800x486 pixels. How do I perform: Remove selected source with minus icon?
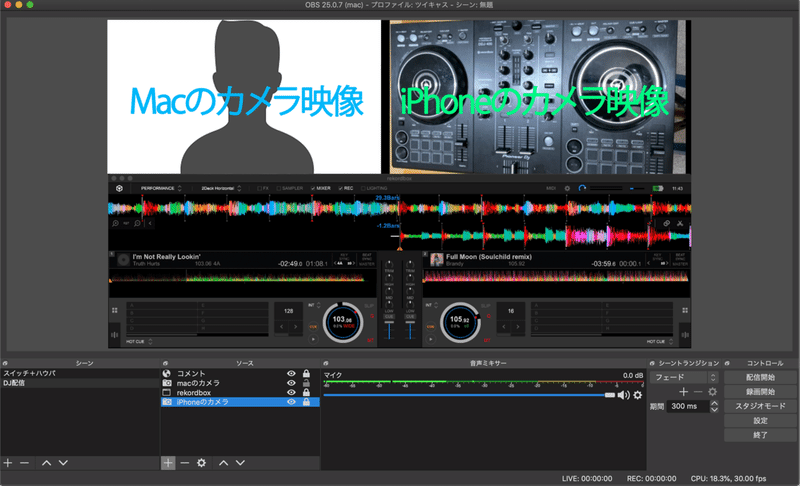pyautogui.click(x=185, y=463)
